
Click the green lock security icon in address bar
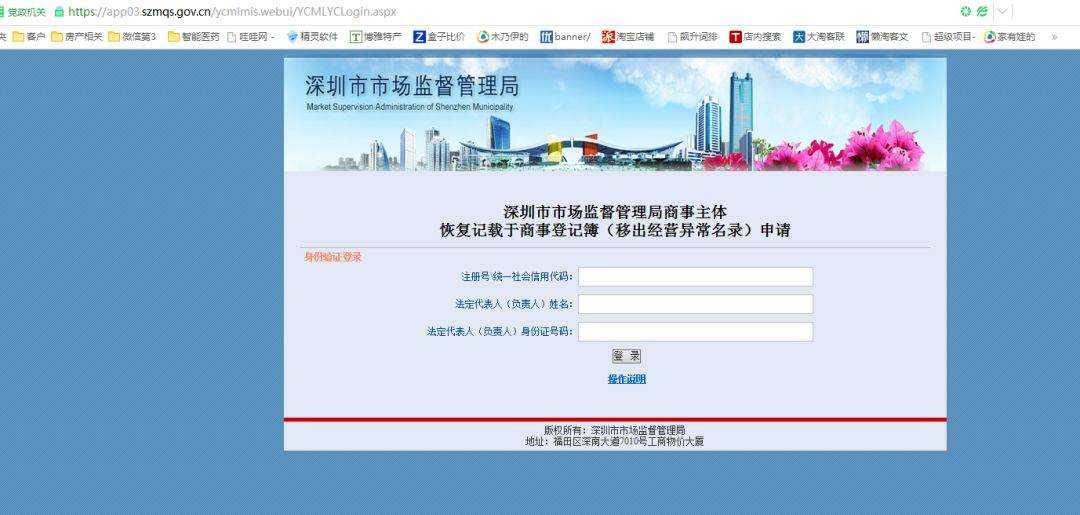point(59,12)
